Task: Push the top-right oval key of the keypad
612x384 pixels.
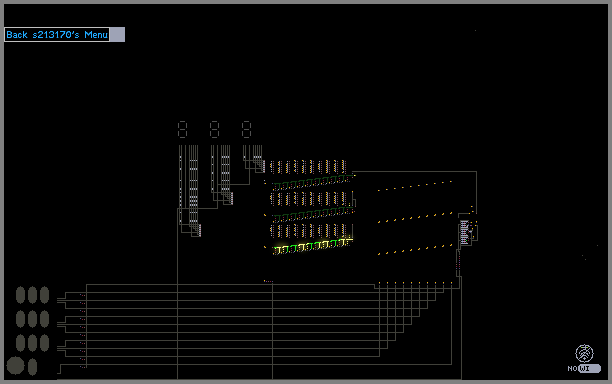Action: [44, 295]
